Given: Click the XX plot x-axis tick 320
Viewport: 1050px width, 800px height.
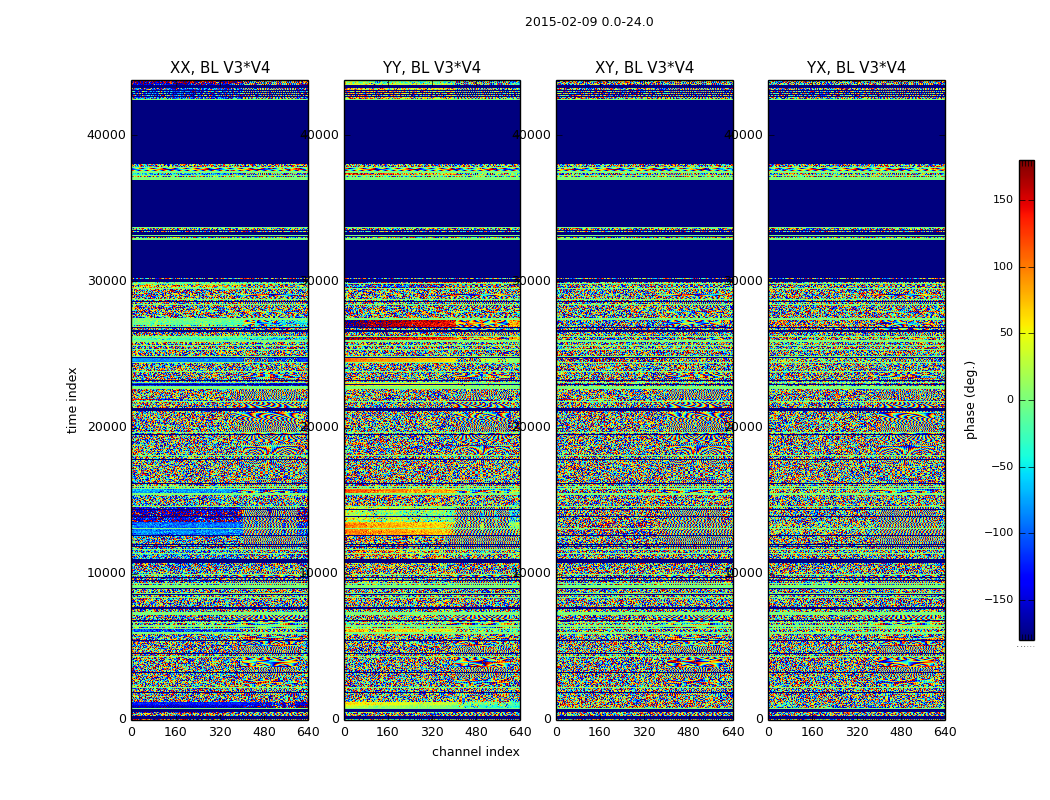Looking at the screenshot, I should coord(220,732).
